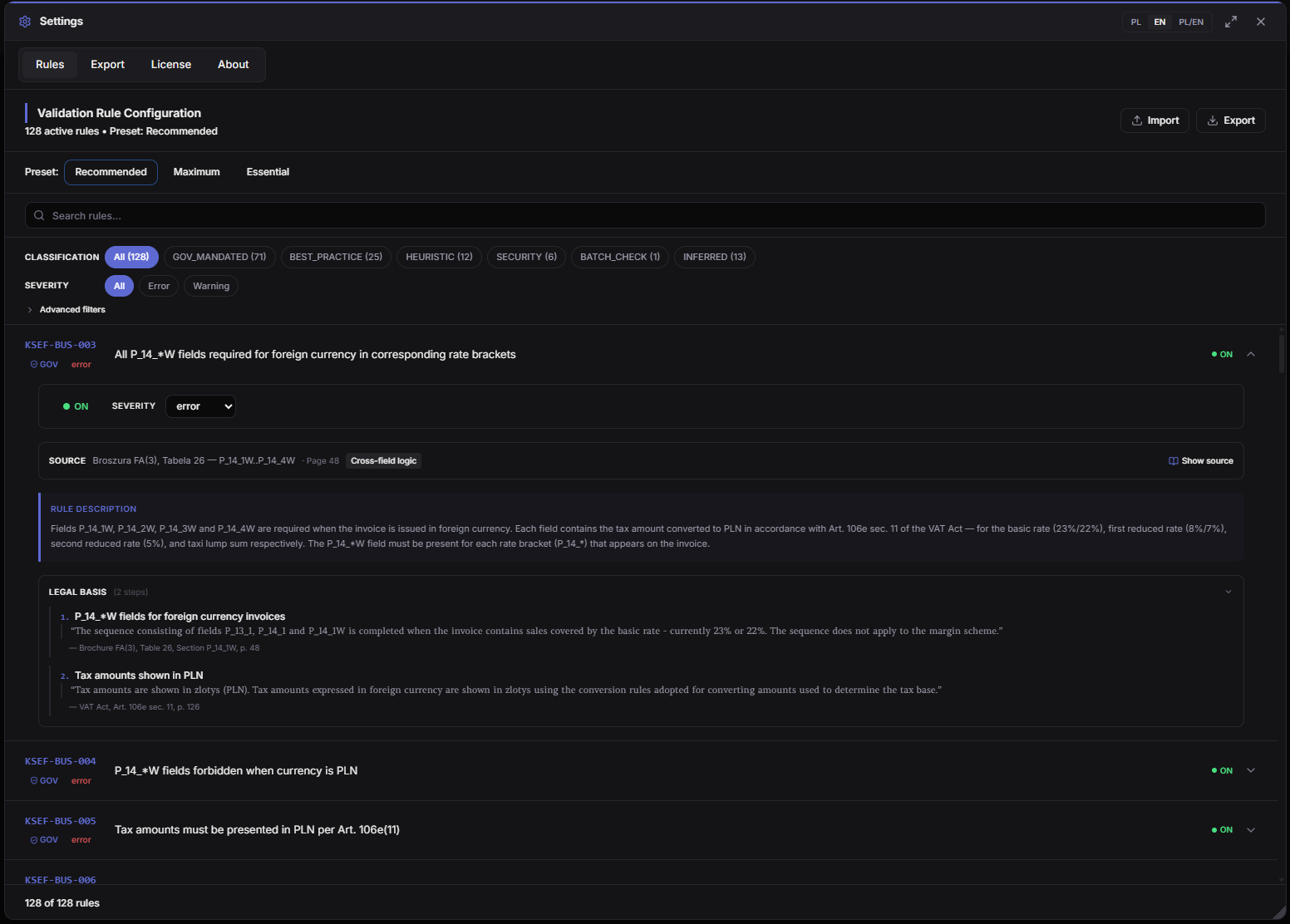The width and height of the screenshot is (1290, 924).
Task: Set severity filter to Error
Action: click(159, 287)
